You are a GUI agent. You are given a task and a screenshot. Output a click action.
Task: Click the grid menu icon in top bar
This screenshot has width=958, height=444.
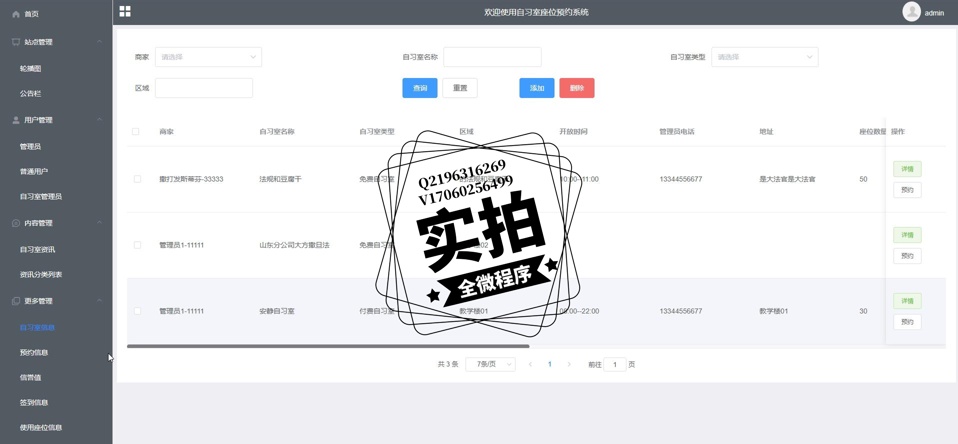coord(125,11)
